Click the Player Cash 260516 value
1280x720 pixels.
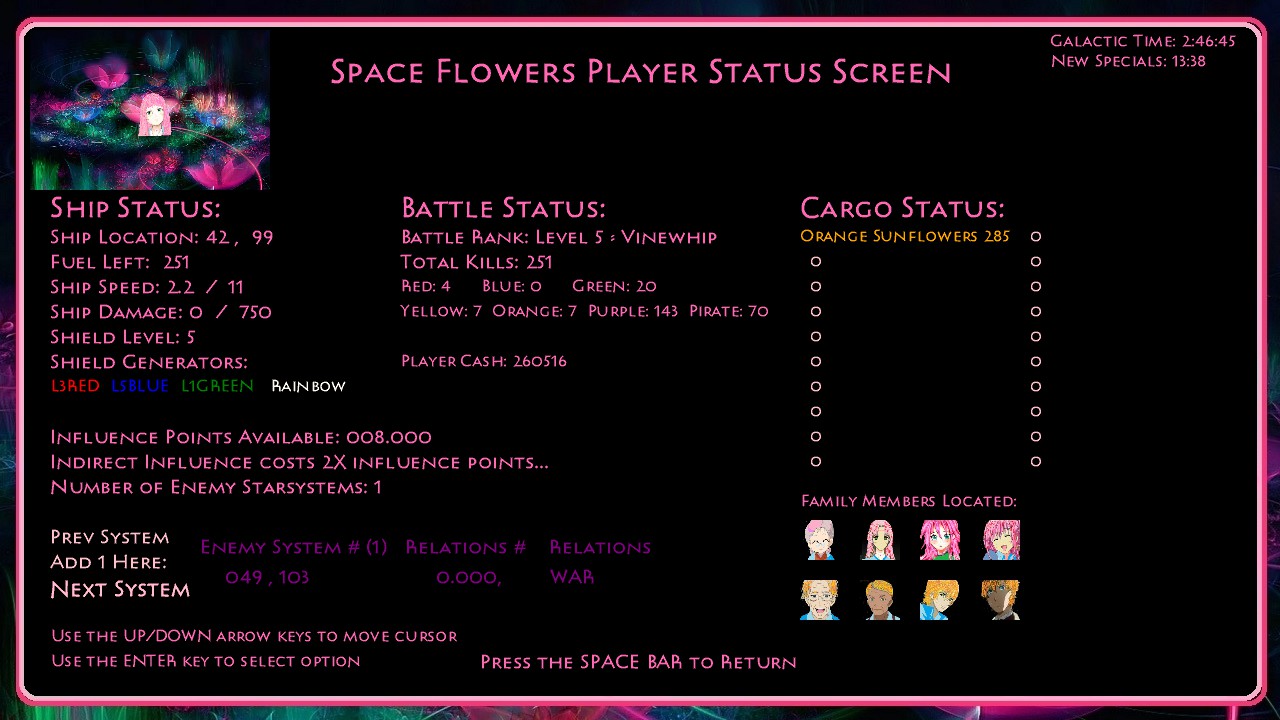click(484, 361)
